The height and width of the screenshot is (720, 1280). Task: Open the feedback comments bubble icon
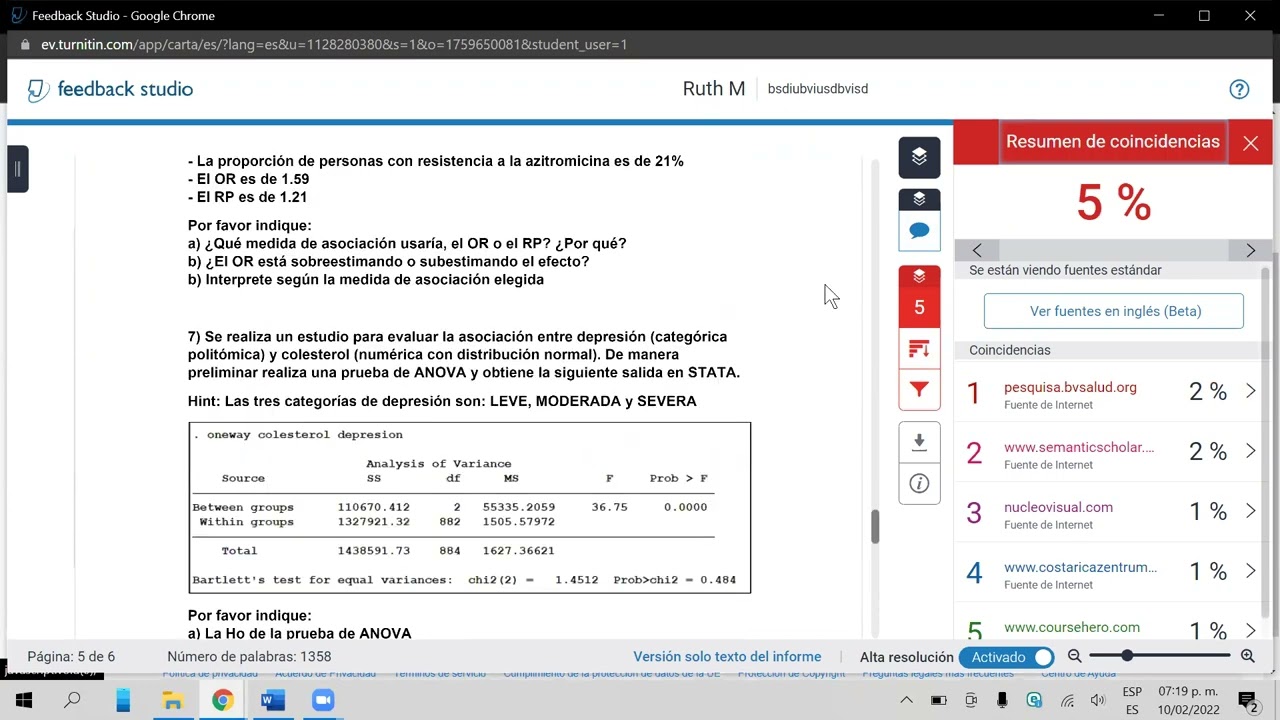(919, 231)
